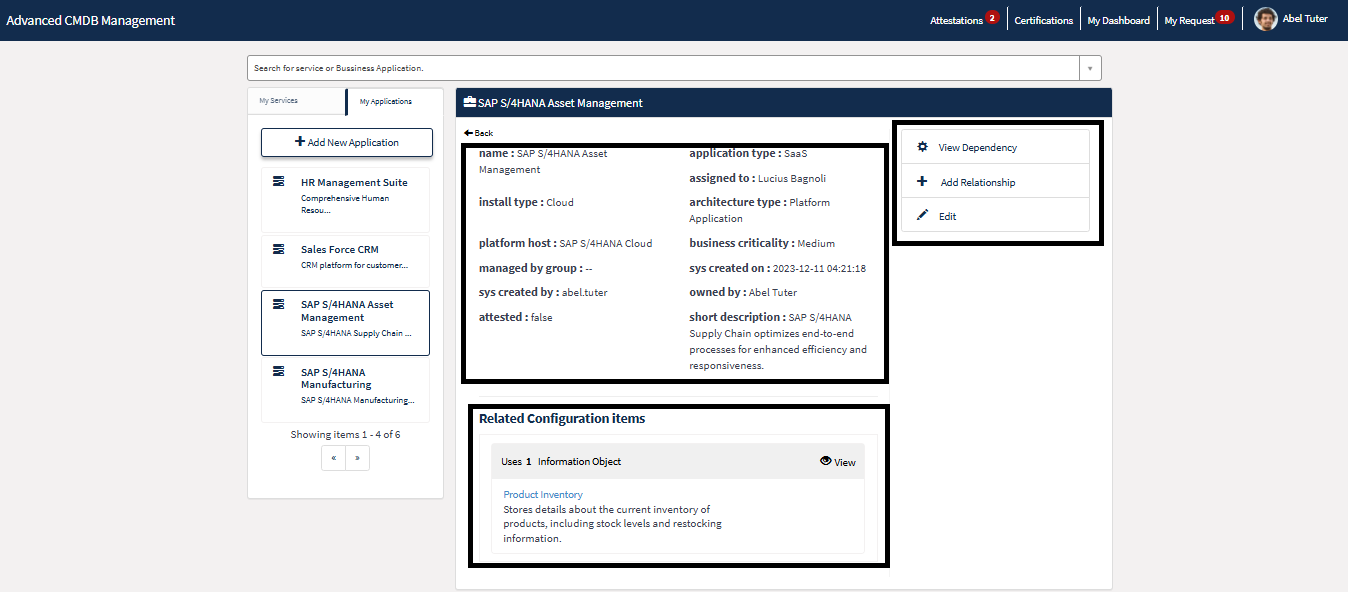This screenshot has width=1348, height=592.
Task: Click the briefcase icon in the application header
Action: [470, 103]
